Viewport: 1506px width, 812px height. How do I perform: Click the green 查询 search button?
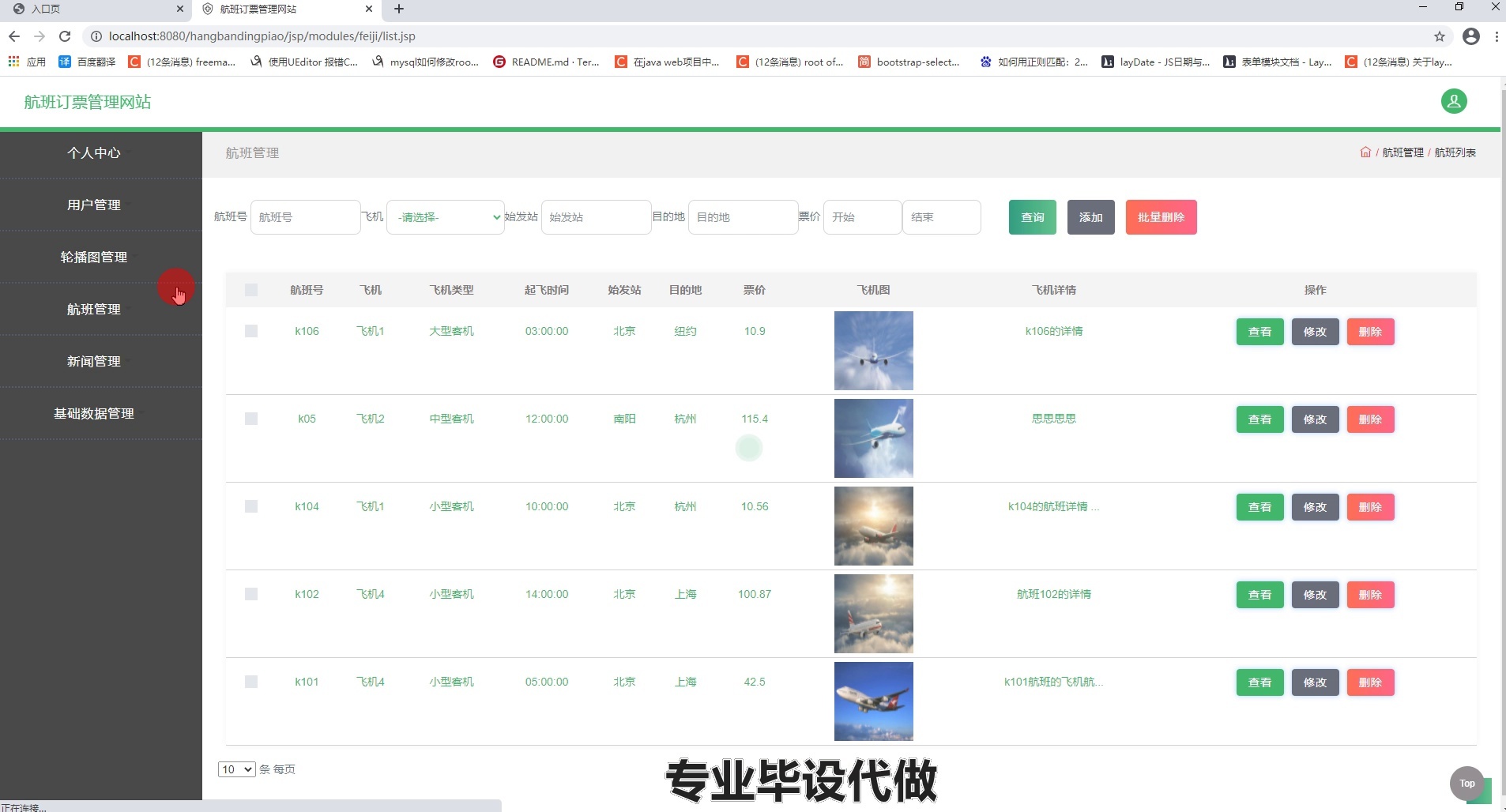(x=1033, y=217)
